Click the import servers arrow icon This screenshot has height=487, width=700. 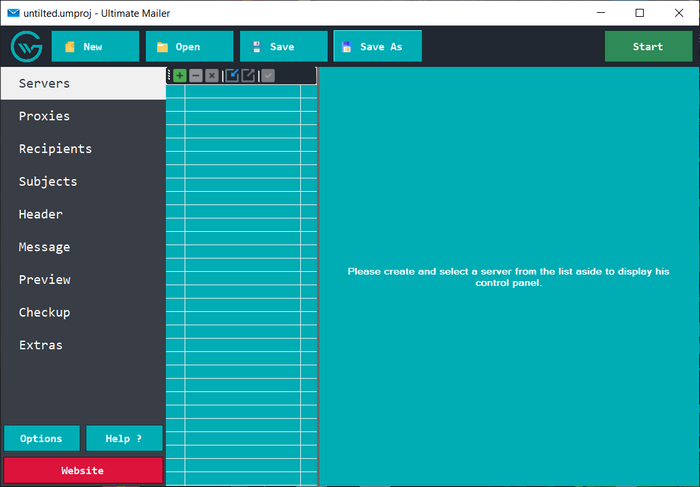[x=232, y=76]
